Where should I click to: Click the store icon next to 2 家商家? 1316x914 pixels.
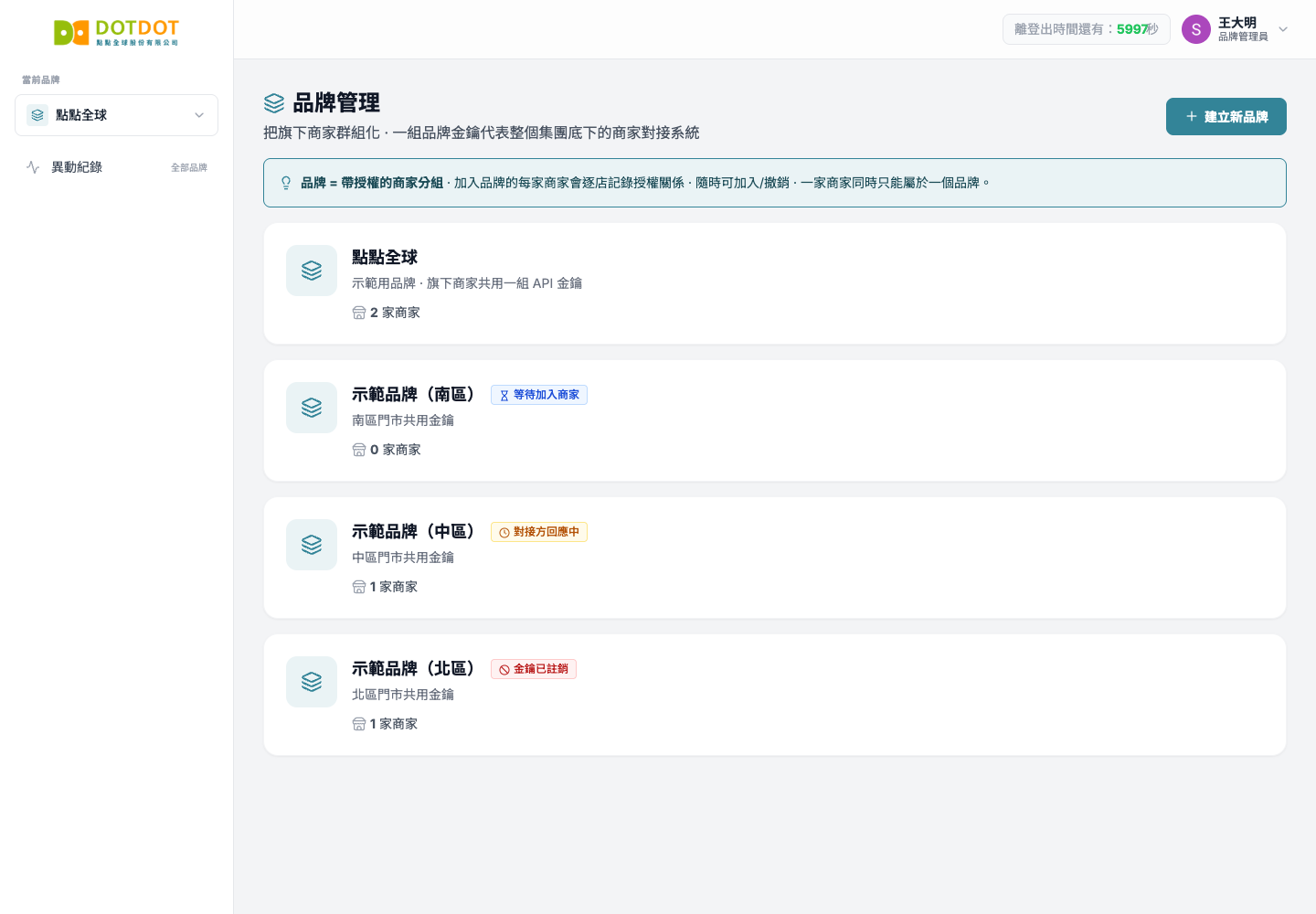coord(359,313)
